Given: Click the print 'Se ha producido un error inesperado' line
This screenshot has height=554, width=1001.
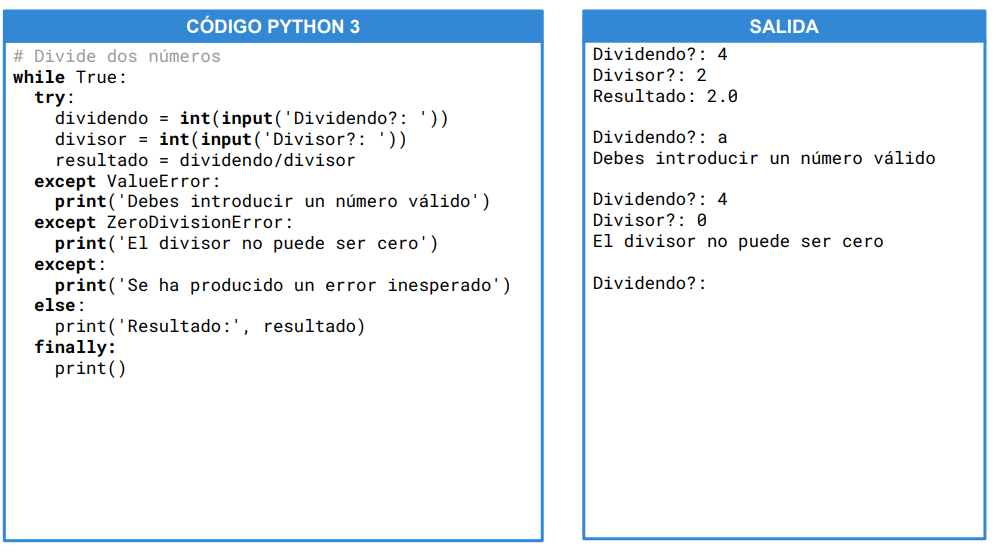Looking at the screenshot, I should tap(283, 286).
